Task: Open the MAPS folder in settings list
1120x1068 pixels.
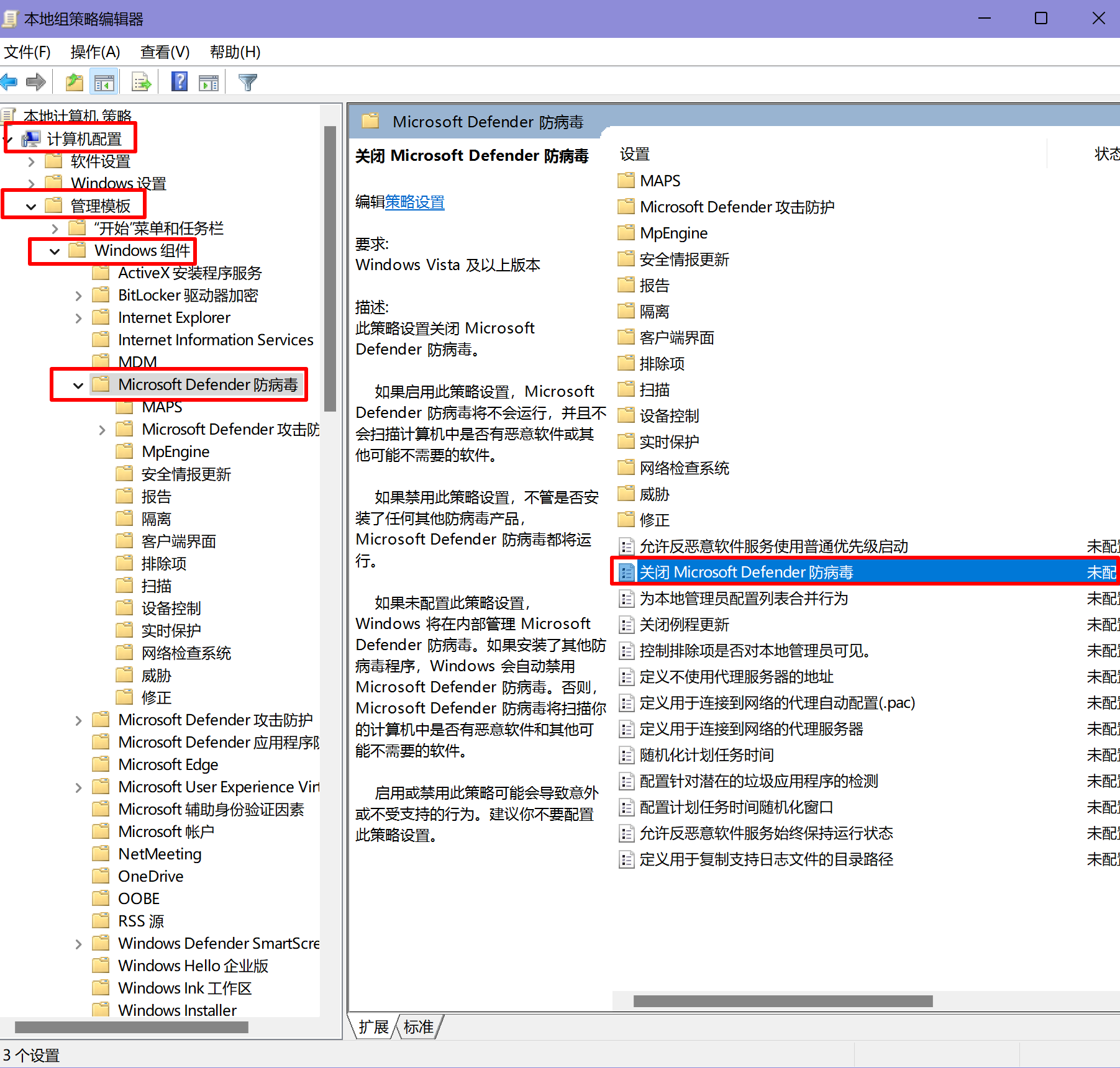Action: (649, 181)
